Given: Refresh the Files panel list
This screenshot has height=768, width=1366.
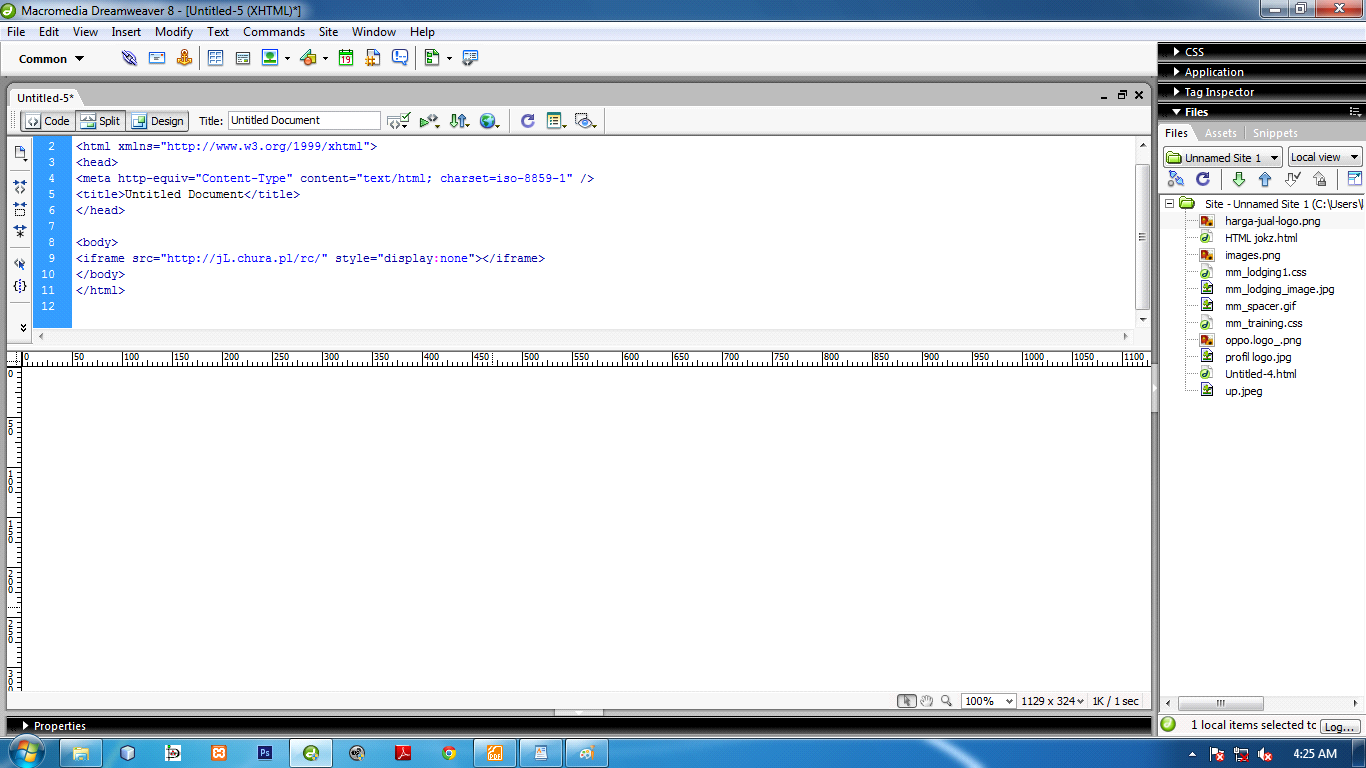Looking at the screenshot, I should (1203, 179).
